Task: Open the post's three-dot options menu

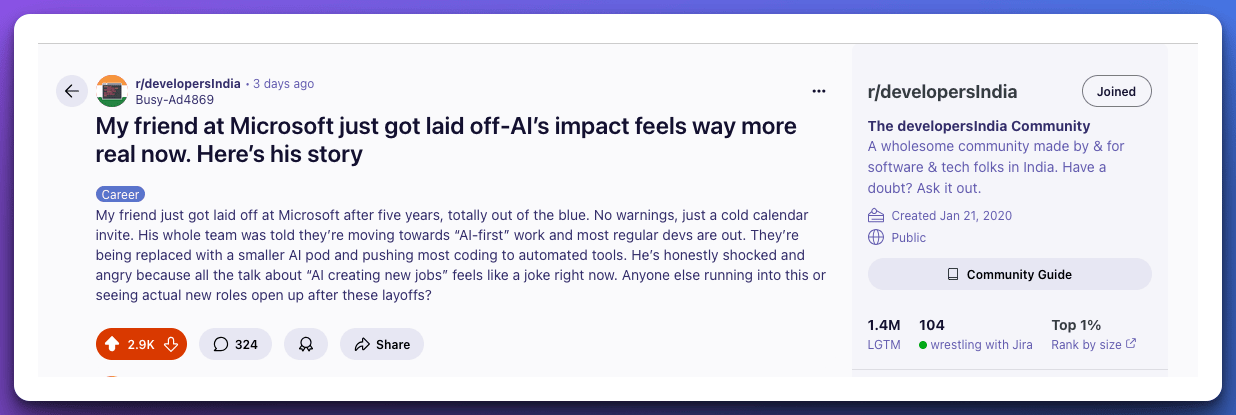Action: (x=819, y=91)
